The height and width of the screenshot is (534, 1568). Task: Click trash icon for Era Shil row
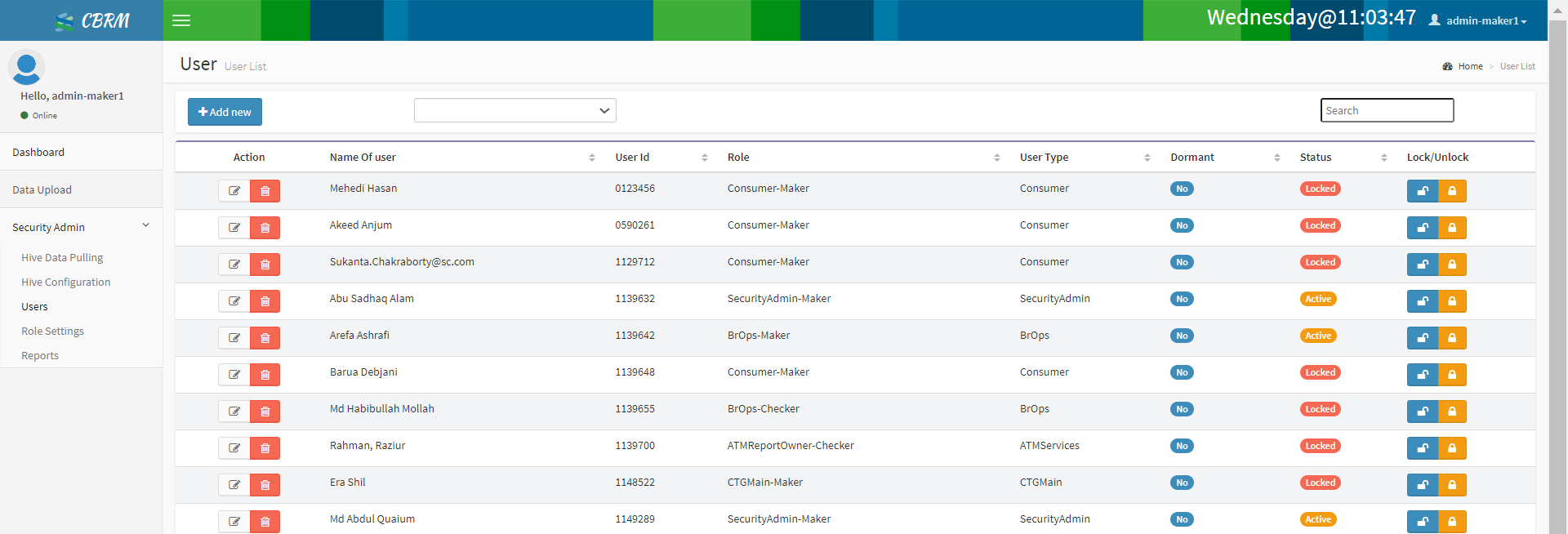265,485
